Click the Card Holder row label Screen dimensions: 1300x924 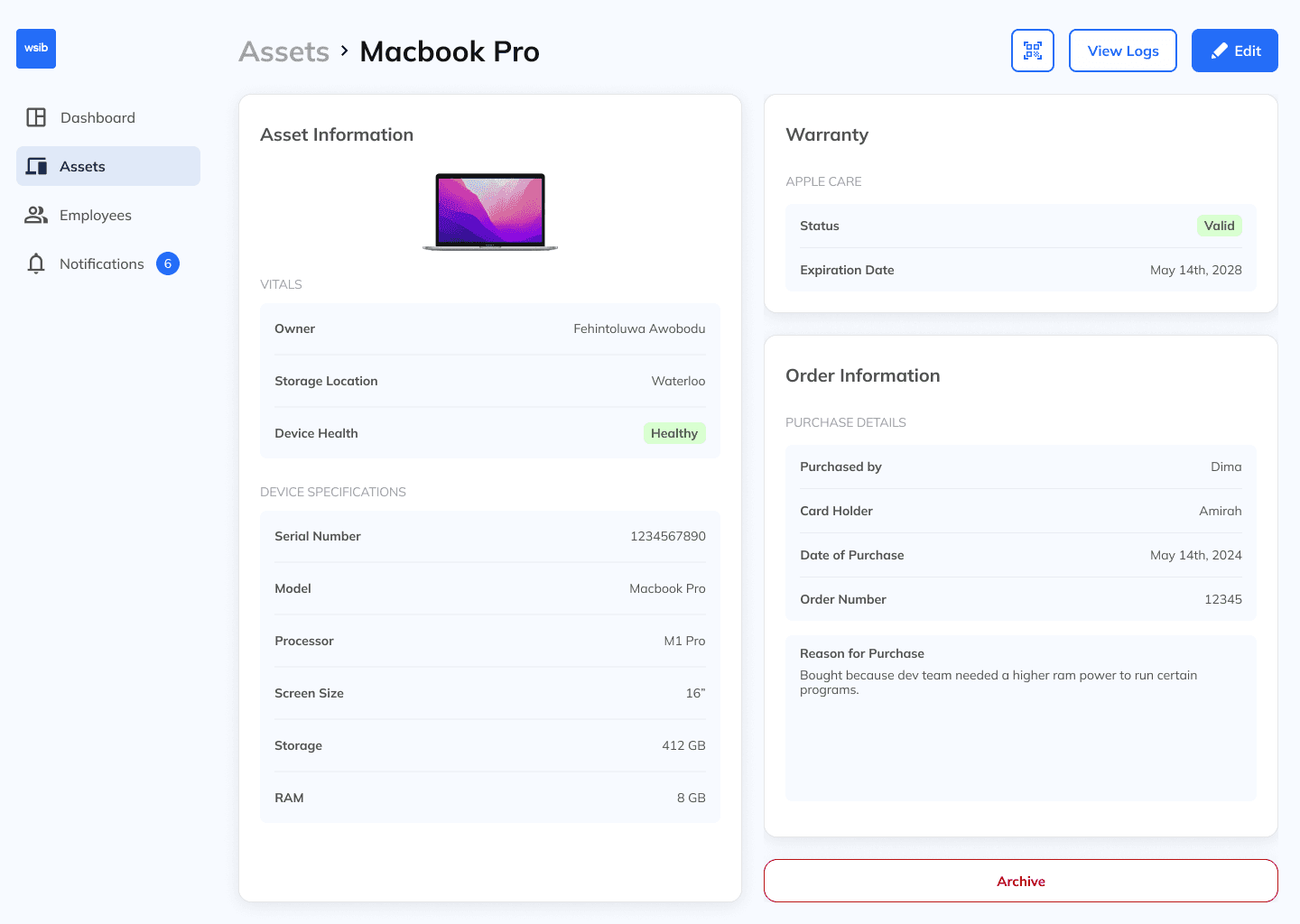(836, 511)
